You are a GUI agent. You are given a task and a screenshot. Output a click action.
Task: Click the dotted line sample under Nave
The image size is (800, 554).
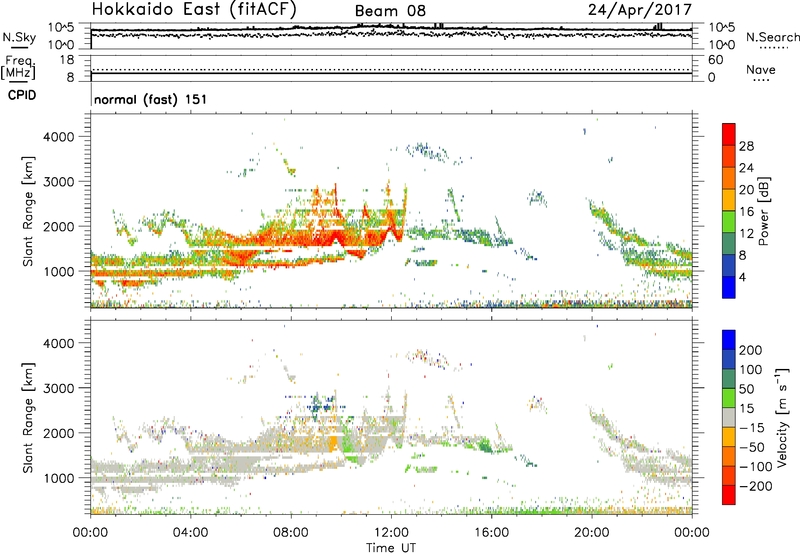click(761, 81)
